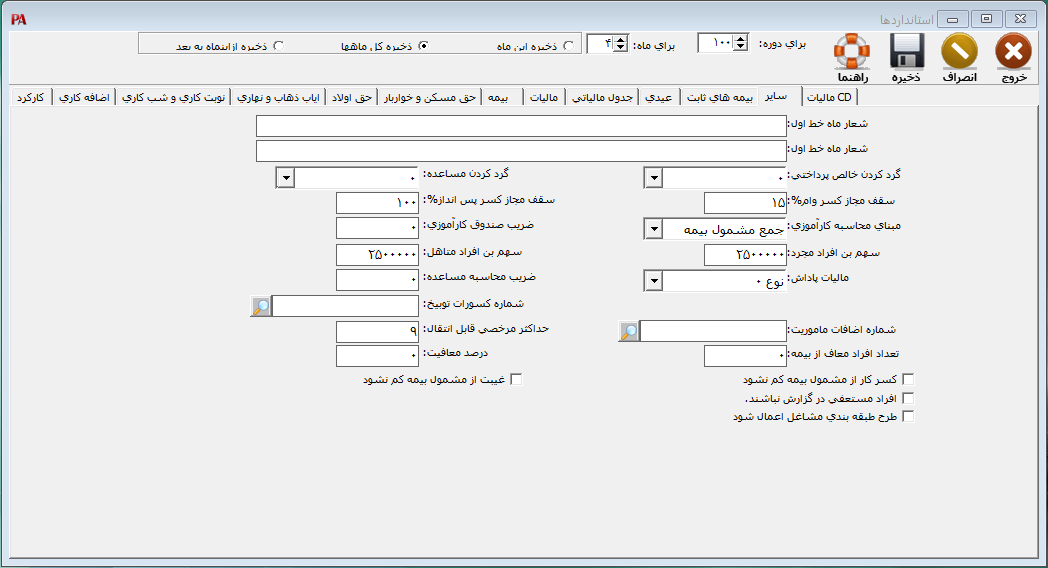This screenshot has width=1048, height=568.
Task: Expand the مالیات پاداش dropdown
Action: point(652,281)
